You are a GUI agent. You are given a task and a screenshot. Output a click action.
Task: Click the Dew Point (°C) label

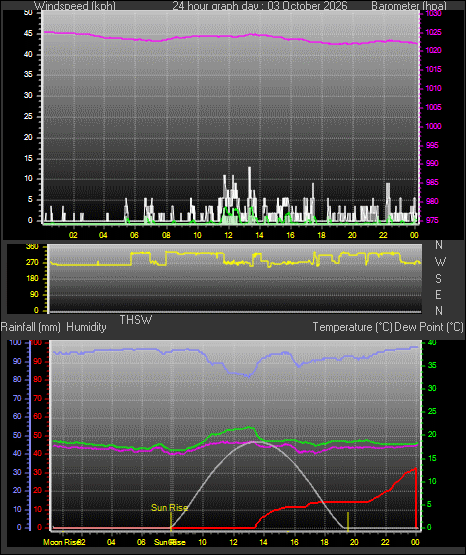429,327
